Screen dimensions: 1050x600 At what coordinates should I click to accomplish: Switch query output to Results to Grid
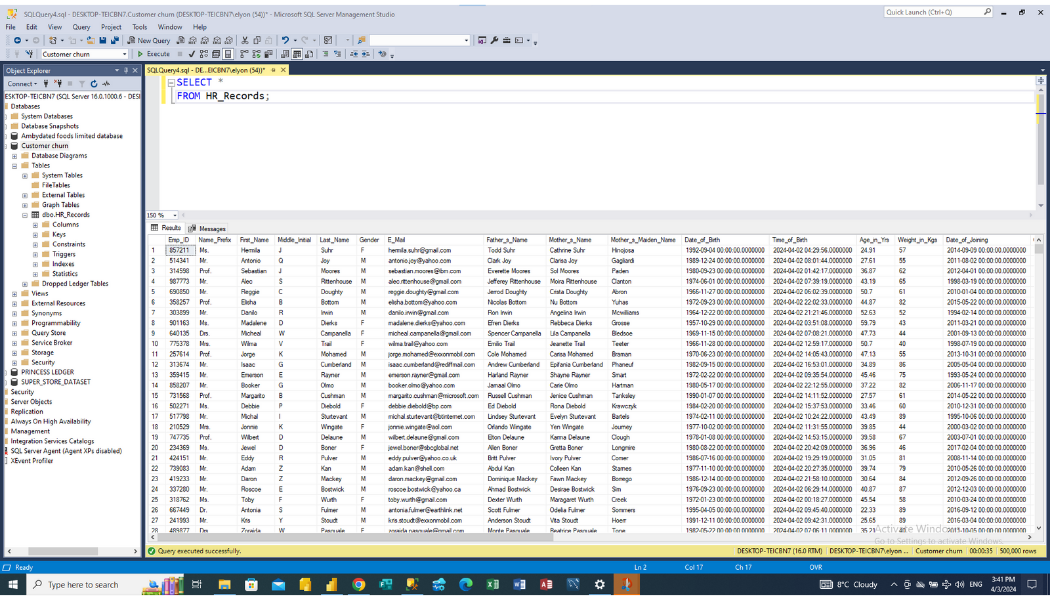click(x=297, y=52)
